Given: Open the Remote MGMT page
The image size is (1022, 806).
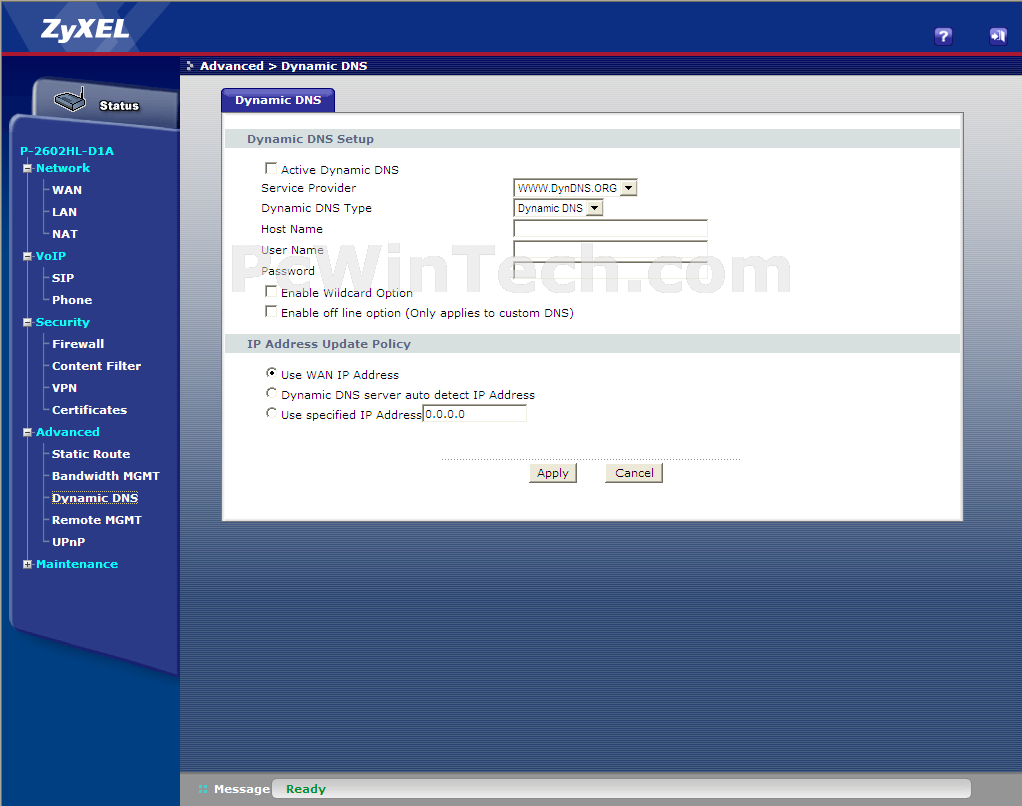Looking at the screenshot, I should click(97, 521).
